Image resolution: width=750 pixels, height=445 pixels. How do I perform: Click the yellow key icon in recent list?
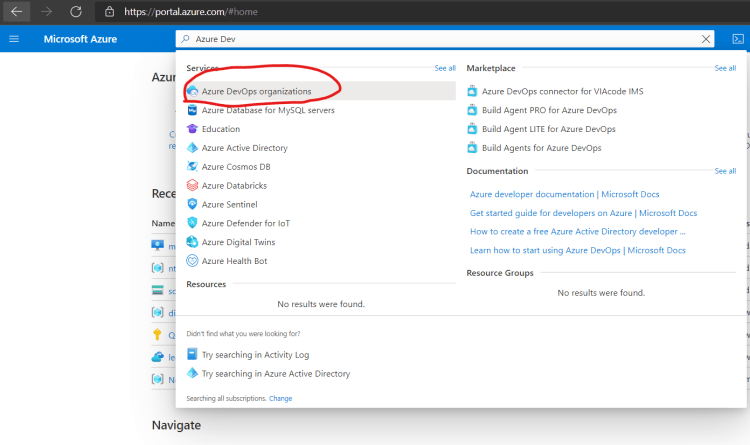[157, 334]
